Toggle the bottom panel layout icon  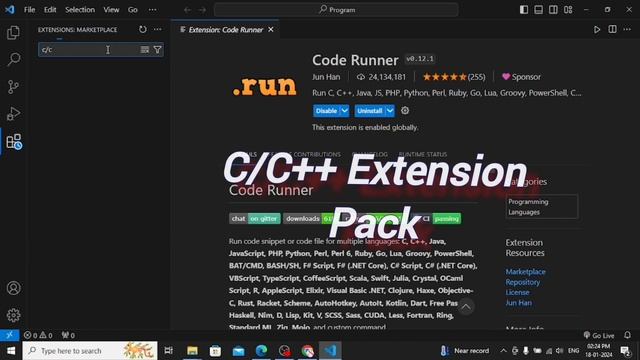tap(538, 9)
